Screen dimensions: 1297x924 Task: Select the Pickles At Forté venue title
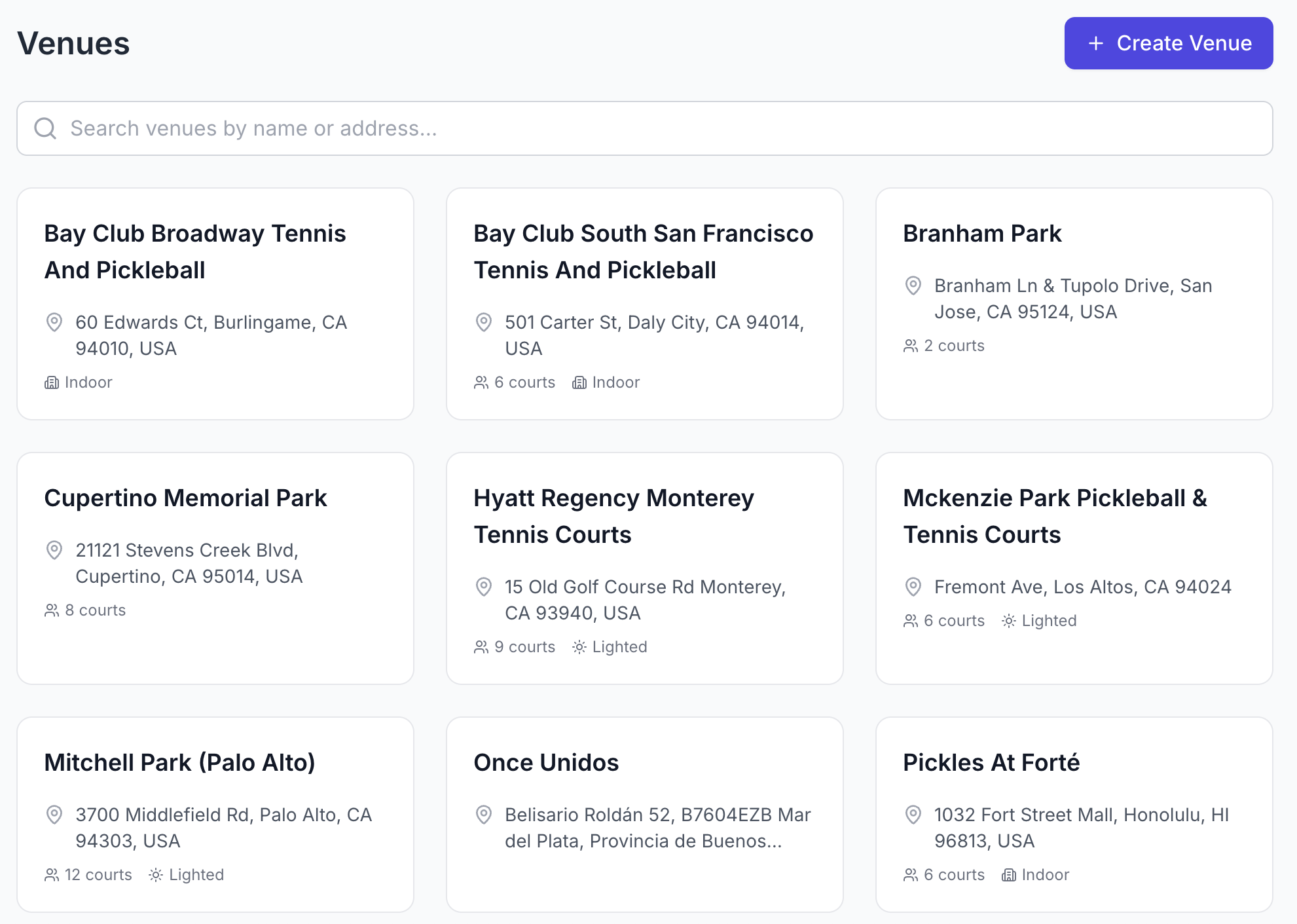(991, 762)
